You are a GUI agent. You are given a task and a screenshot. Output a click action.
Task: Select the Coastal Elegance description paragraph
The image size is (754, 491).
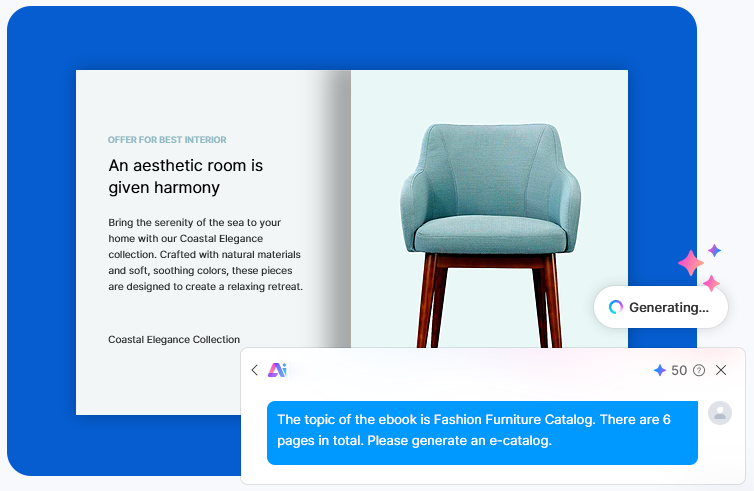point(205,254)
